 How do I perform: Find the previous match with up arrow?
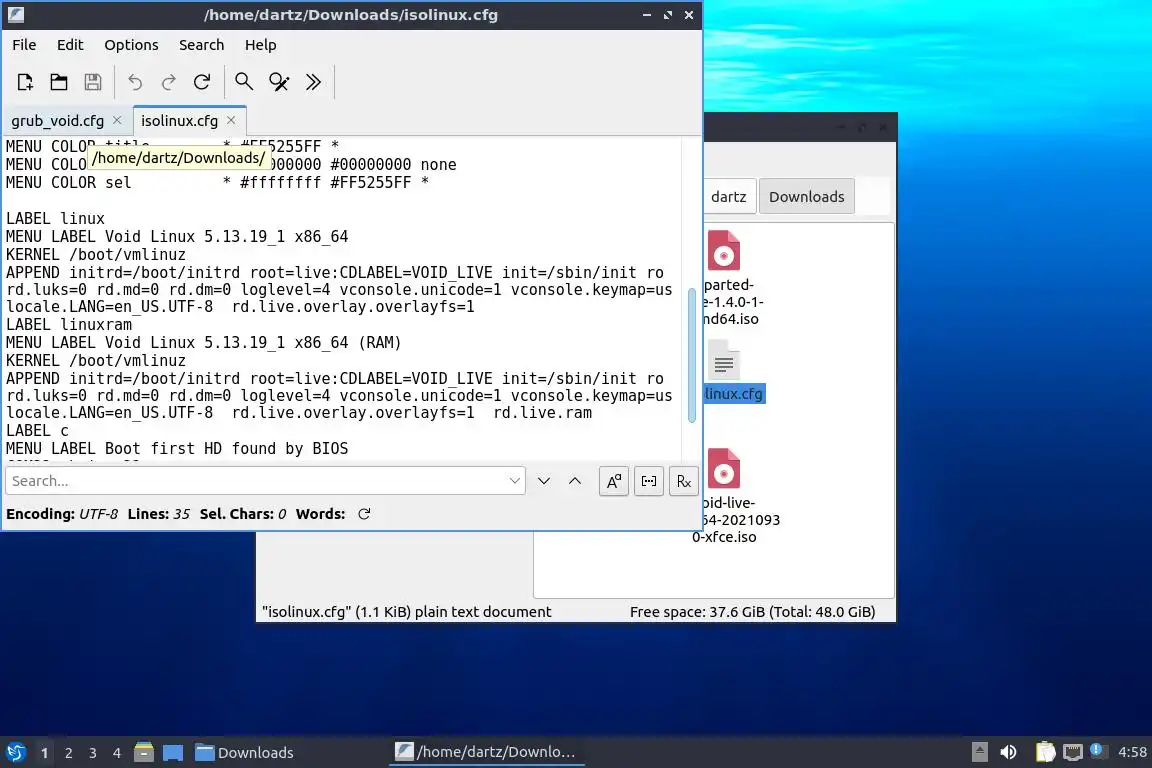click(575, 481)
